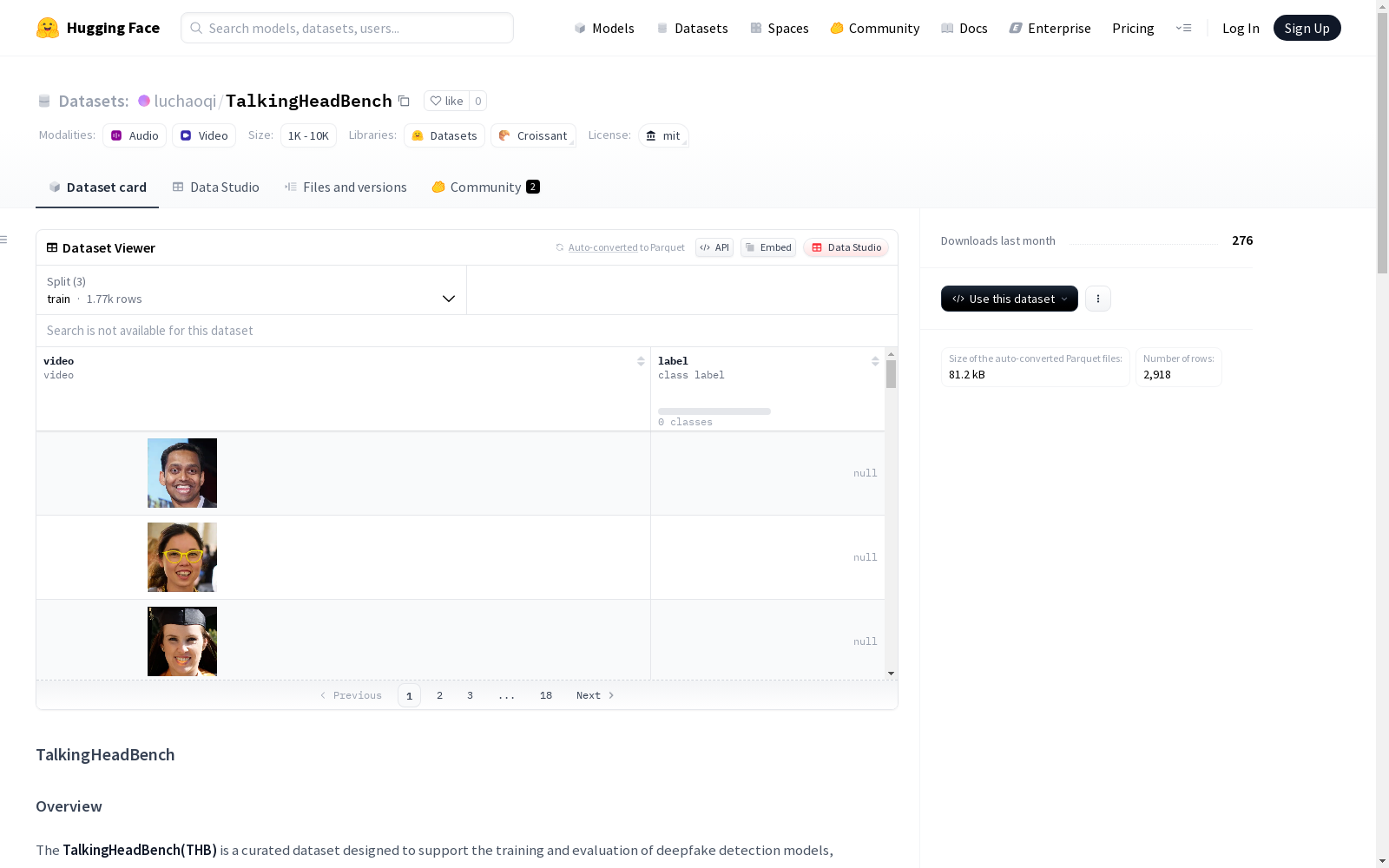The height and width of the screenshot is (868, 1389).
Task: Click the ellipsis pagination item
Action: pyautogui.click(x=507, y=695)
